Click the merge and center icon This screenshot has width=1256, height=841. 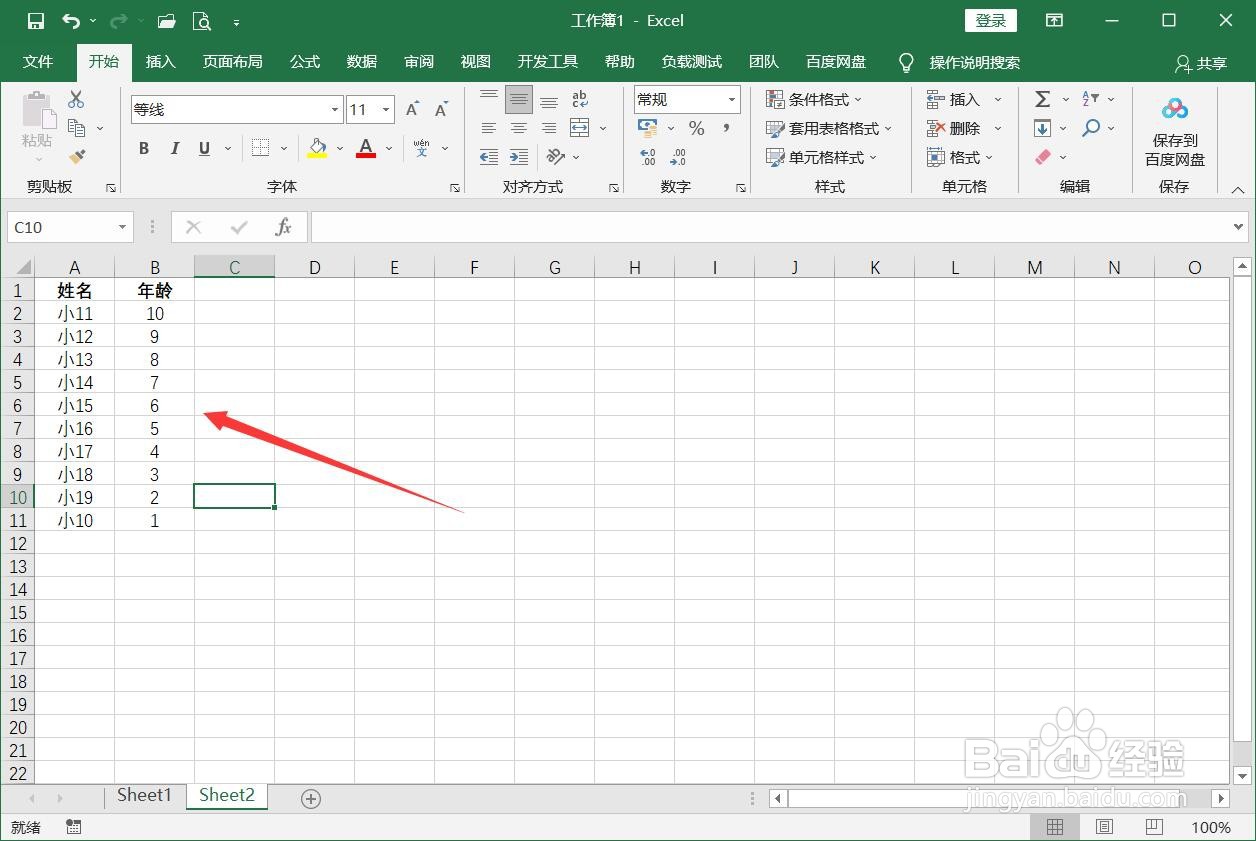tap(580, 128)
